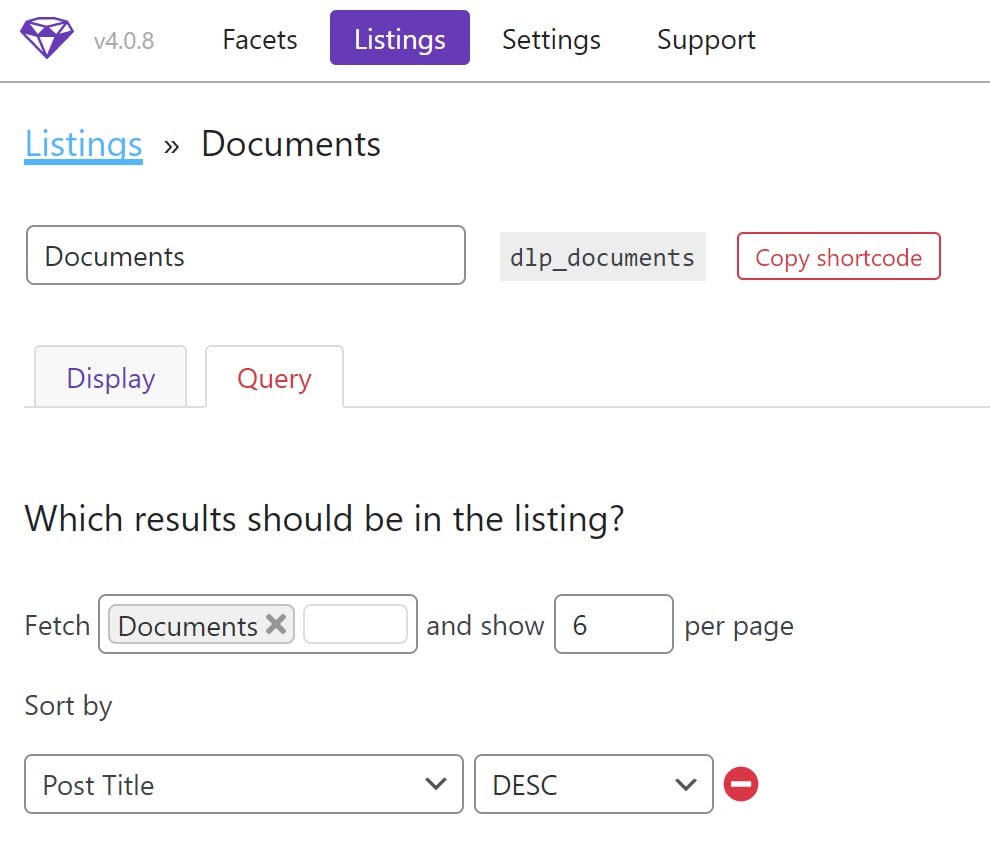This screenshot has width=990, height=848.
Task: Click the Post Title dropdown chevron
Action: click(434, 786)
